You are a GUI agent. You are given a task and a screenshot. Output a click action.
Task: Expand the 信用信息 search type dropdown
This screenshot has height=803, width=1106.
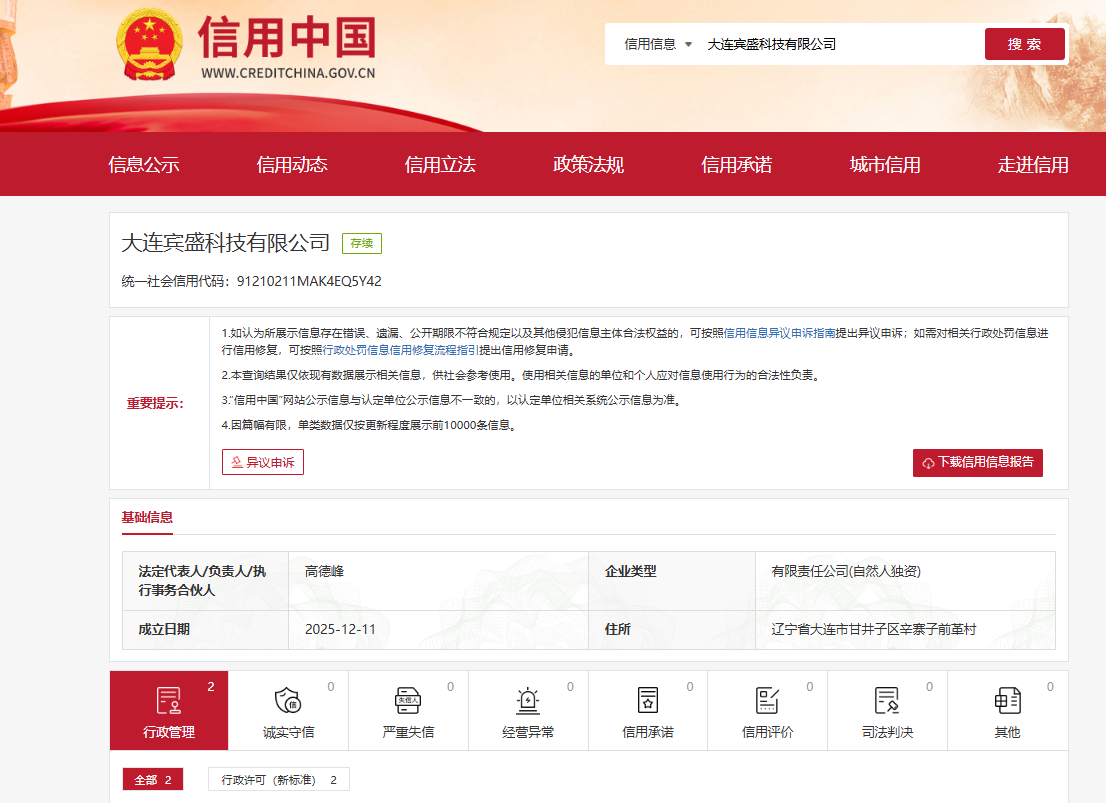658,44
